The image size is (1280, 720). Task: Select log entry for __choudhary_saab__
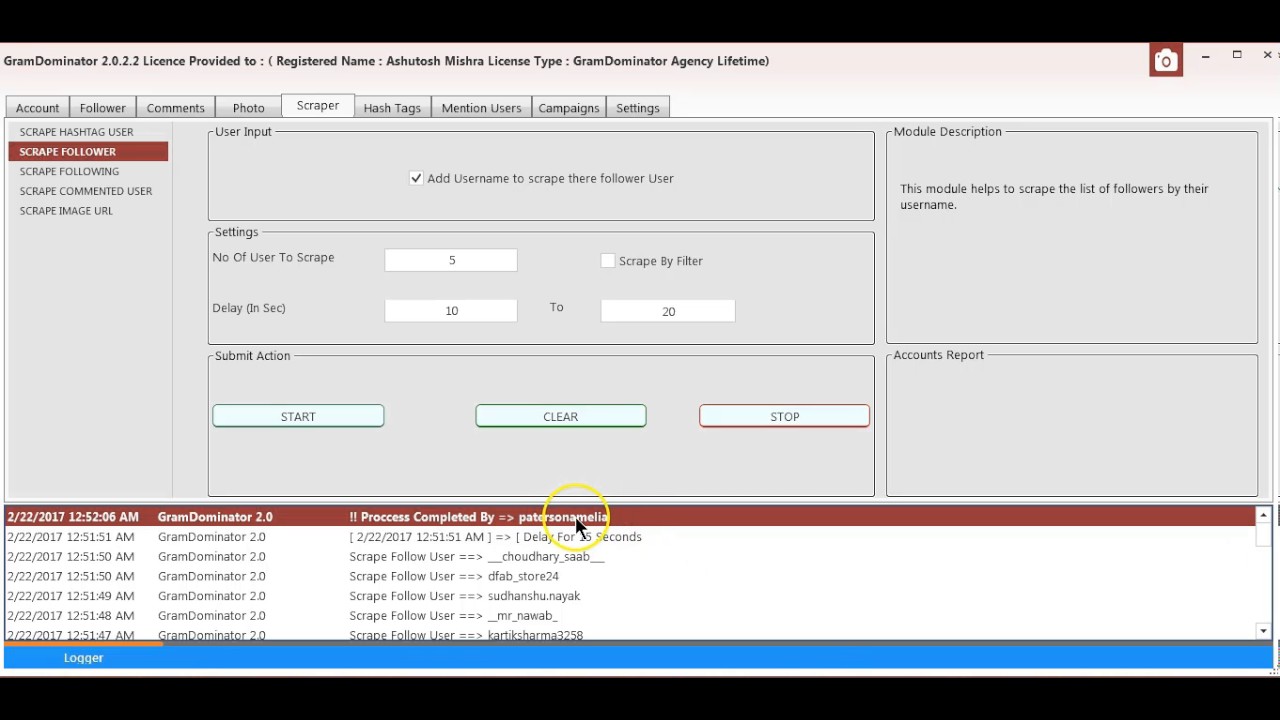coord(631,557)
